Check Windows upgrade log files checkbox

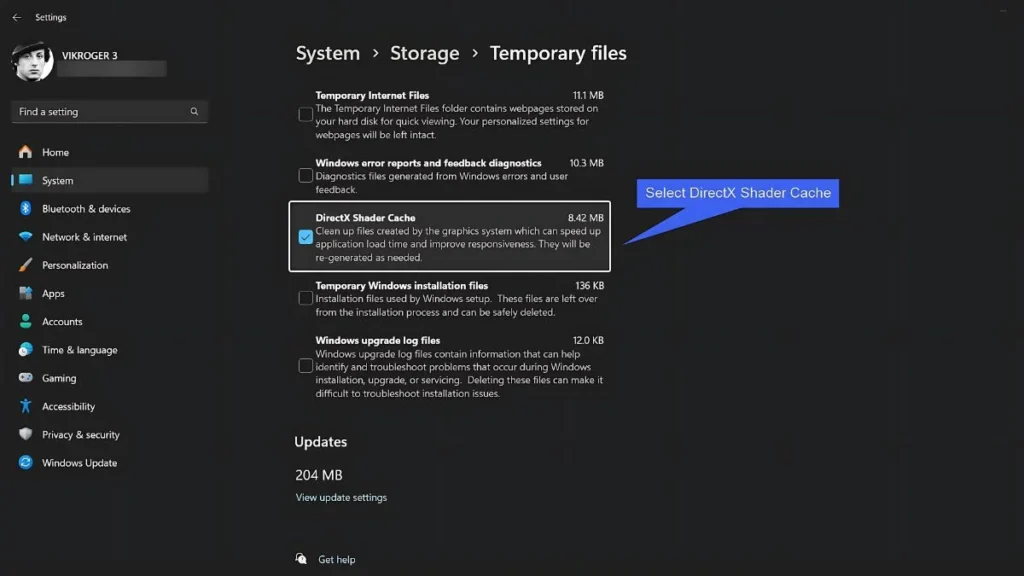(306, 366)
